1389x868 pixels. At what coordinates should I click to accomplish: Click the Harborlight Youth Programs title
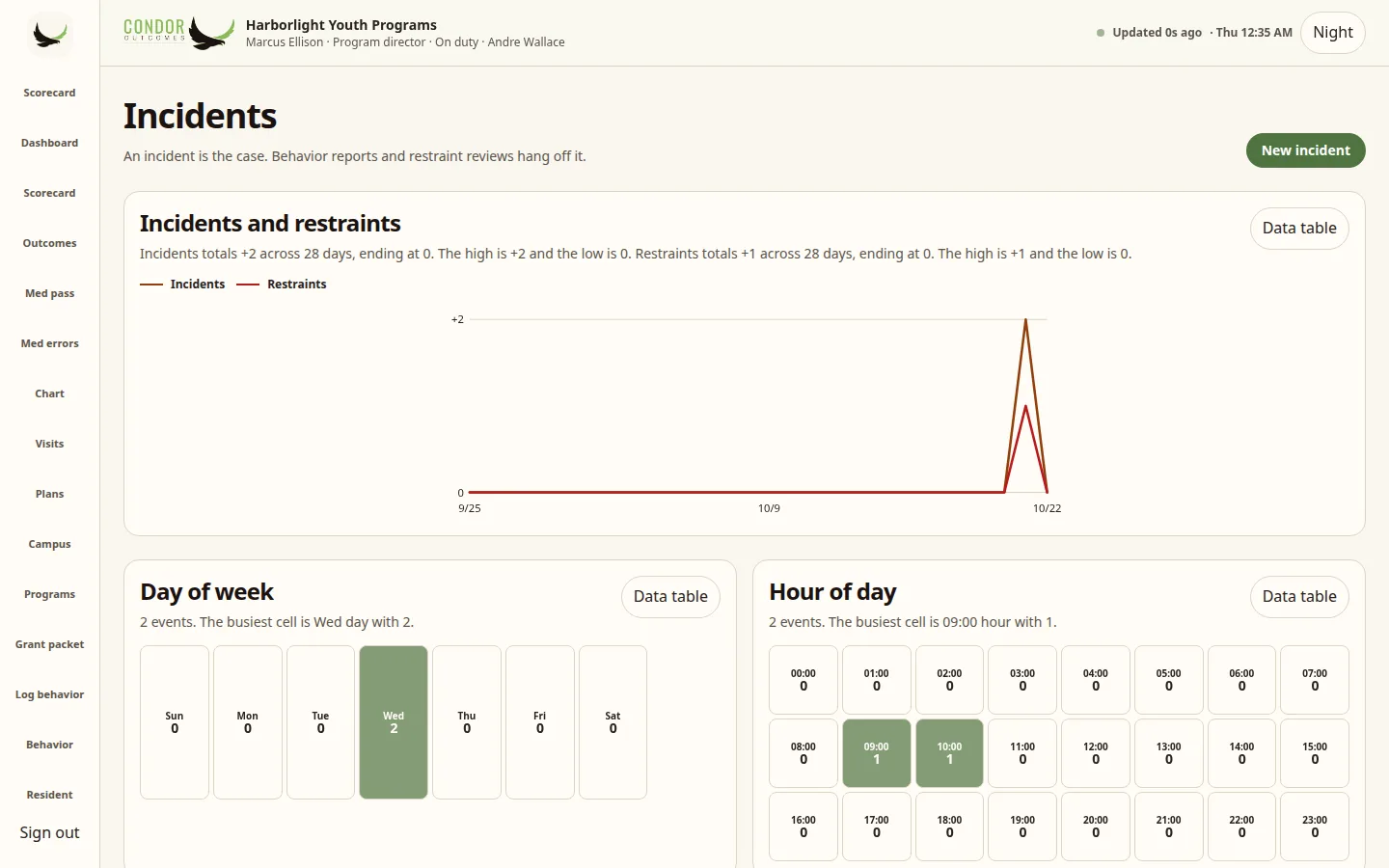coord(341,25)
